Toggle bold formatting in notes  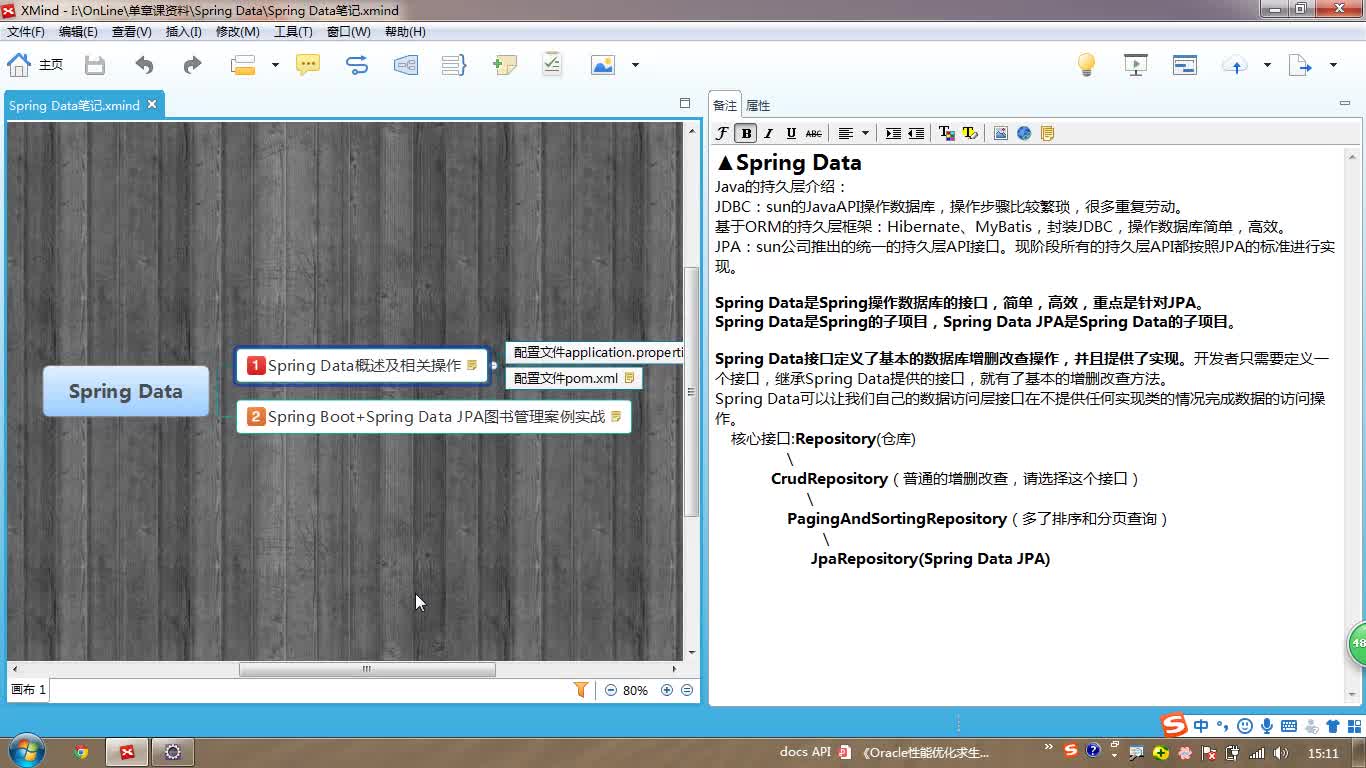tap(746, 133)
